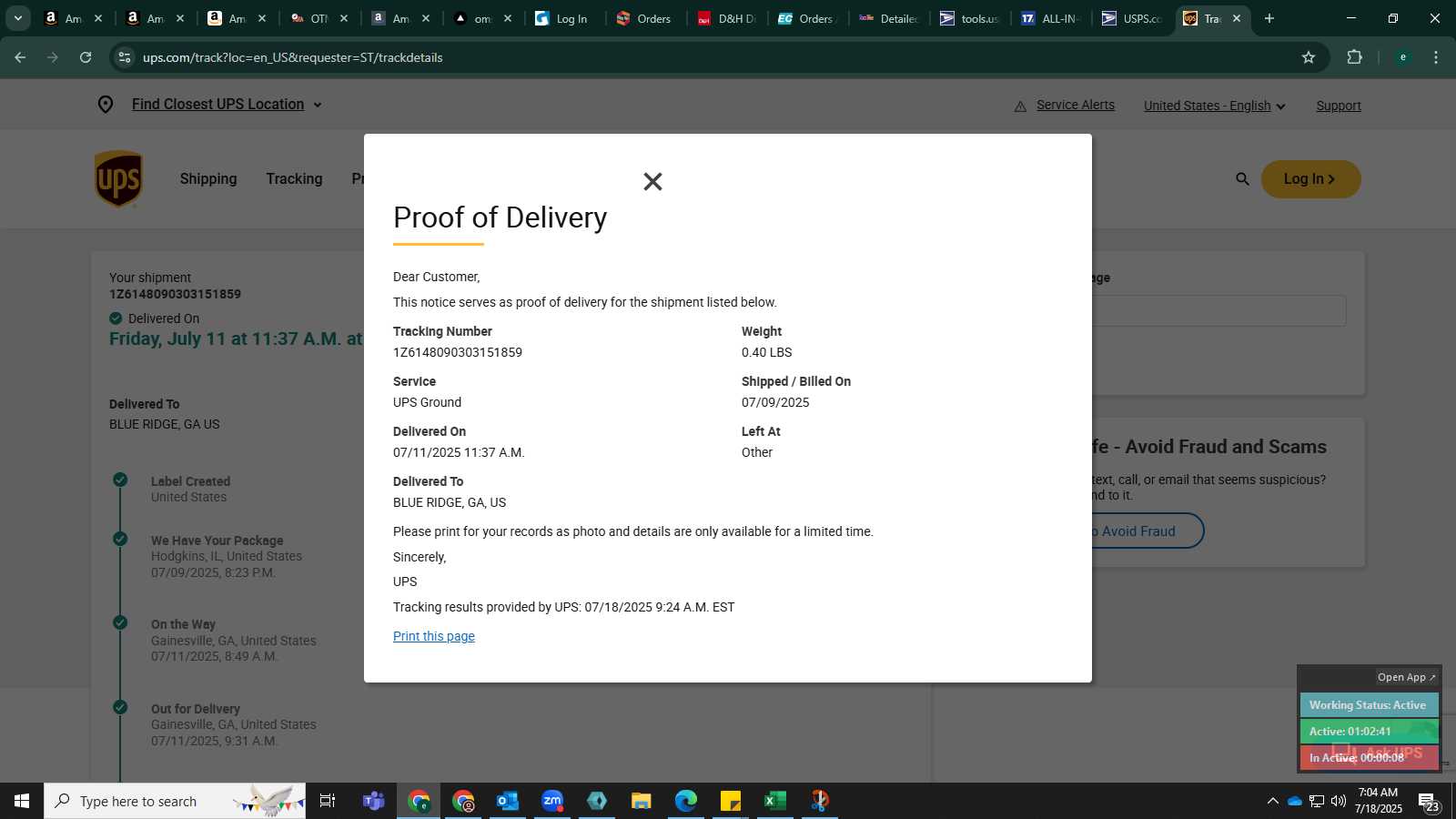This screenshot has width=1456, height=819.
Task: Click tracking number 1Z6148090303151859 in dialog
Action: (458, 352)
